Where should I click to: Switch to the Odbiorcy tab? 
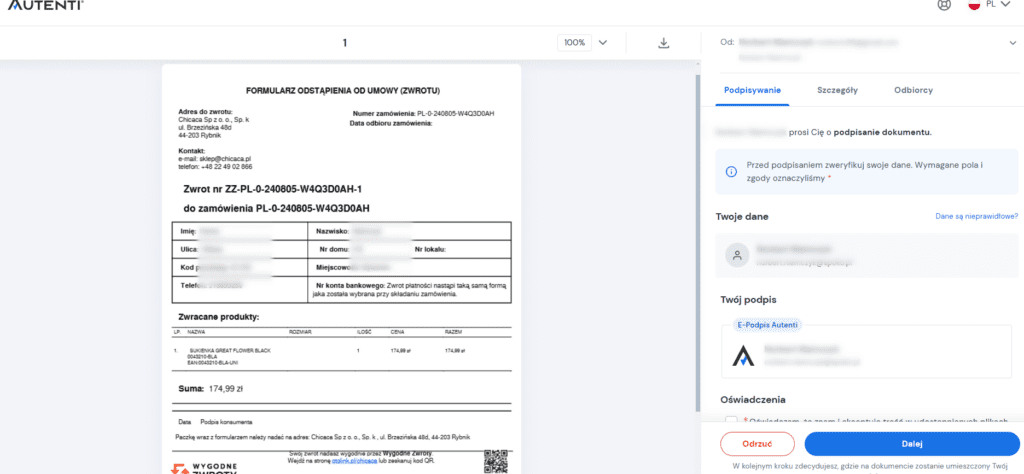(x=913, y=90)
